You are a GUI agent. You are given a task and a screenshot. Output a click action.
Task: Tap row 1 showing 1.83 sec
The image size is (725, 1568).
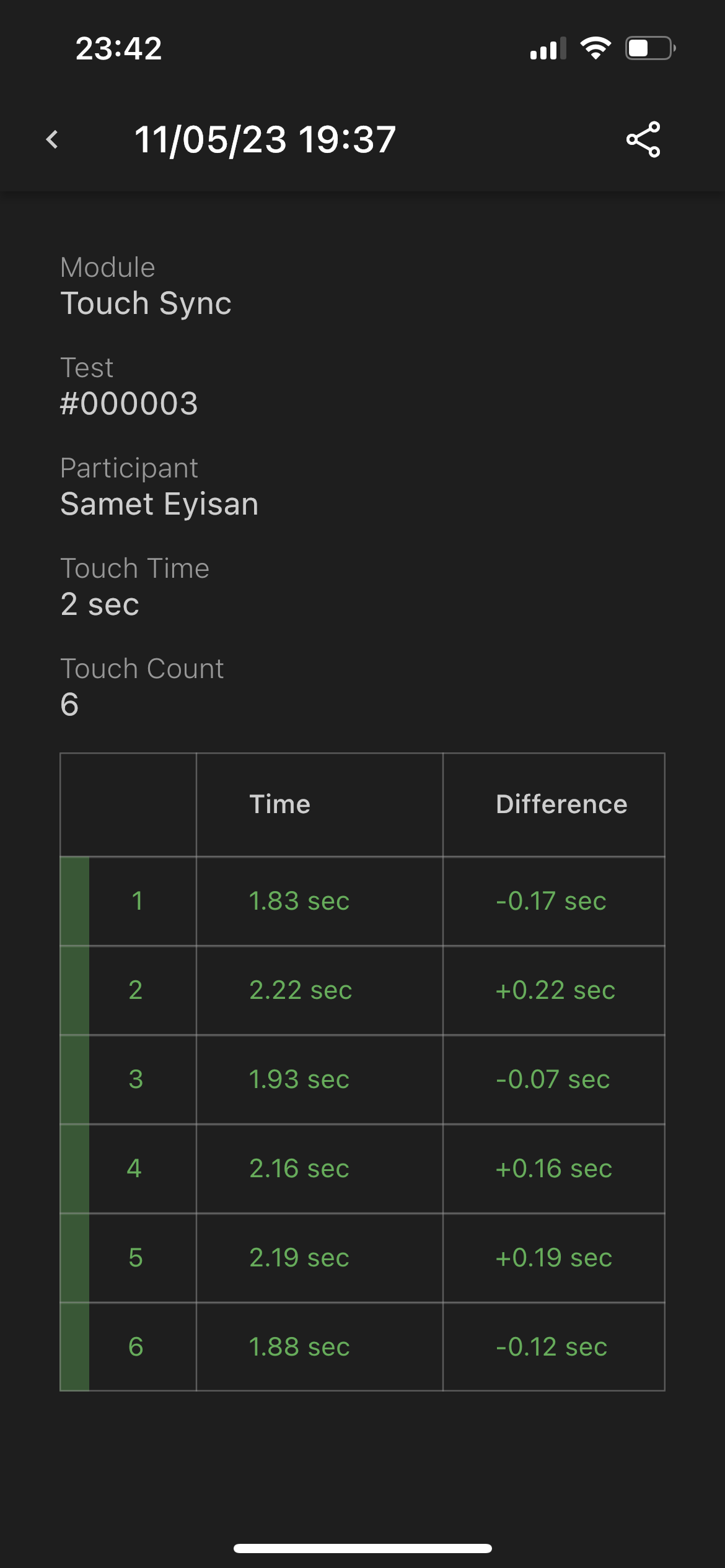[299, 901]
